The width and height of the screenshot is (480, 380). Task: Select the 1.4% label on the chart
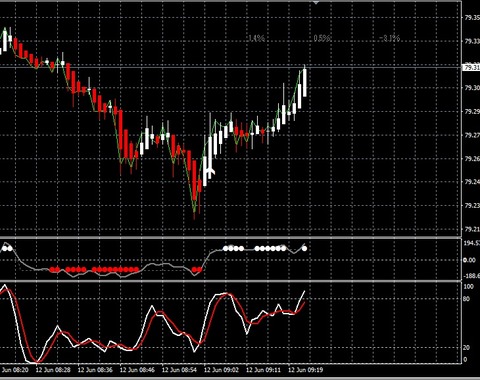[256, 38]
